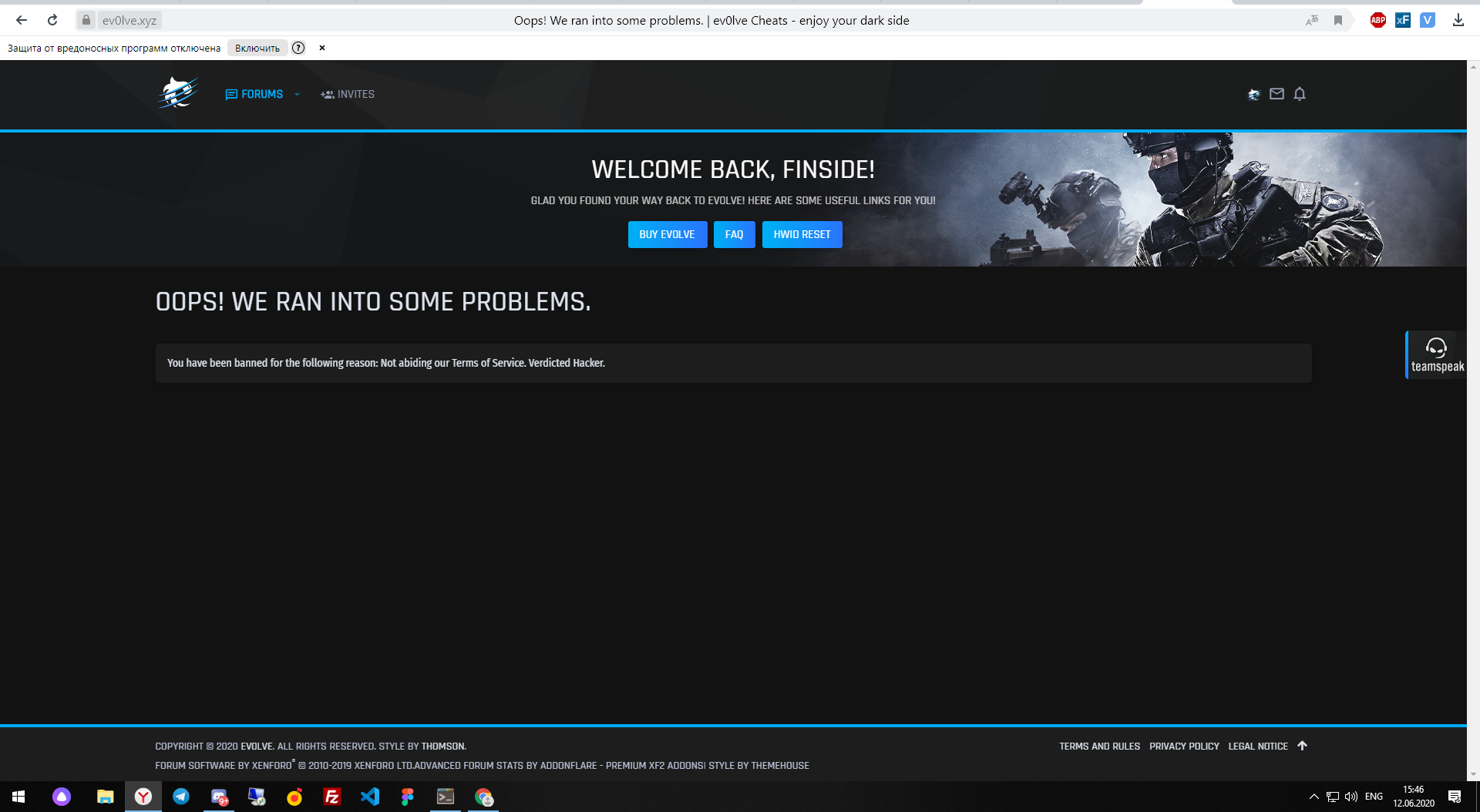Image resolution: width=1480 pixels, height=812 pixels.
Task: Click the padlock site security icon
Action: coord(86,20)
